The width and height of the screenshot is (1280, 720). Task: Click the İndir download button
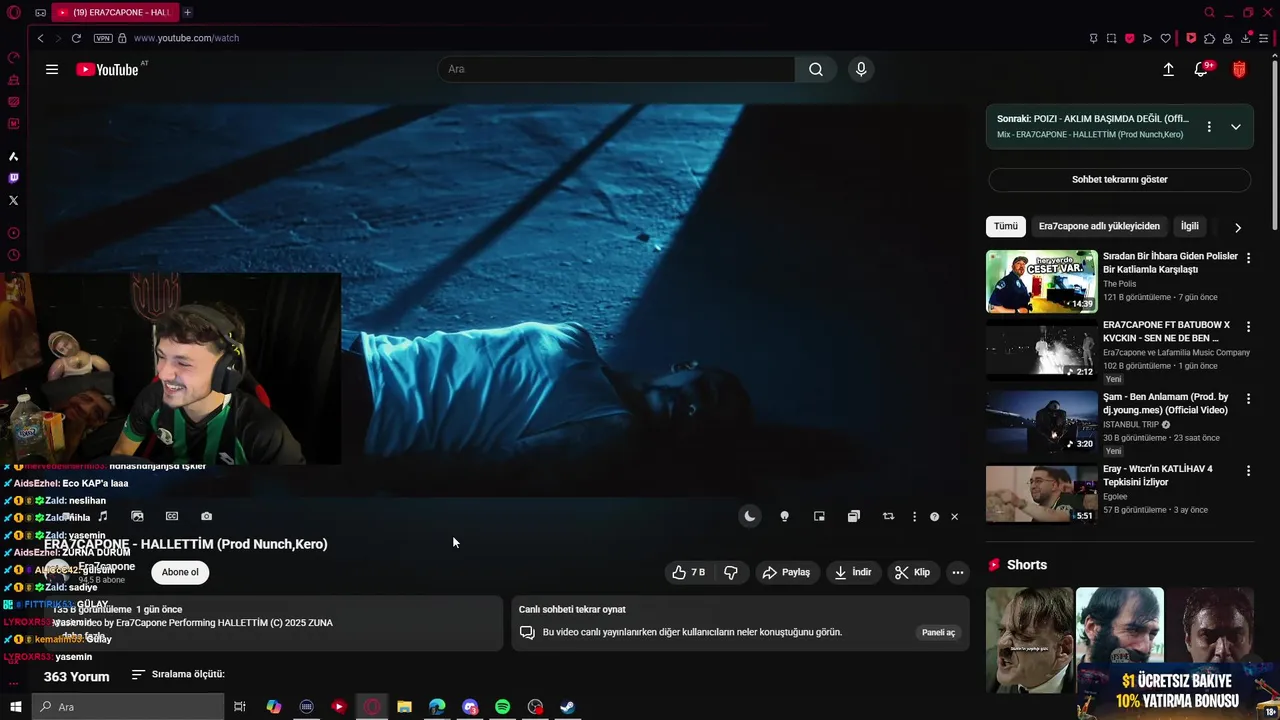(x=853, y=572)
